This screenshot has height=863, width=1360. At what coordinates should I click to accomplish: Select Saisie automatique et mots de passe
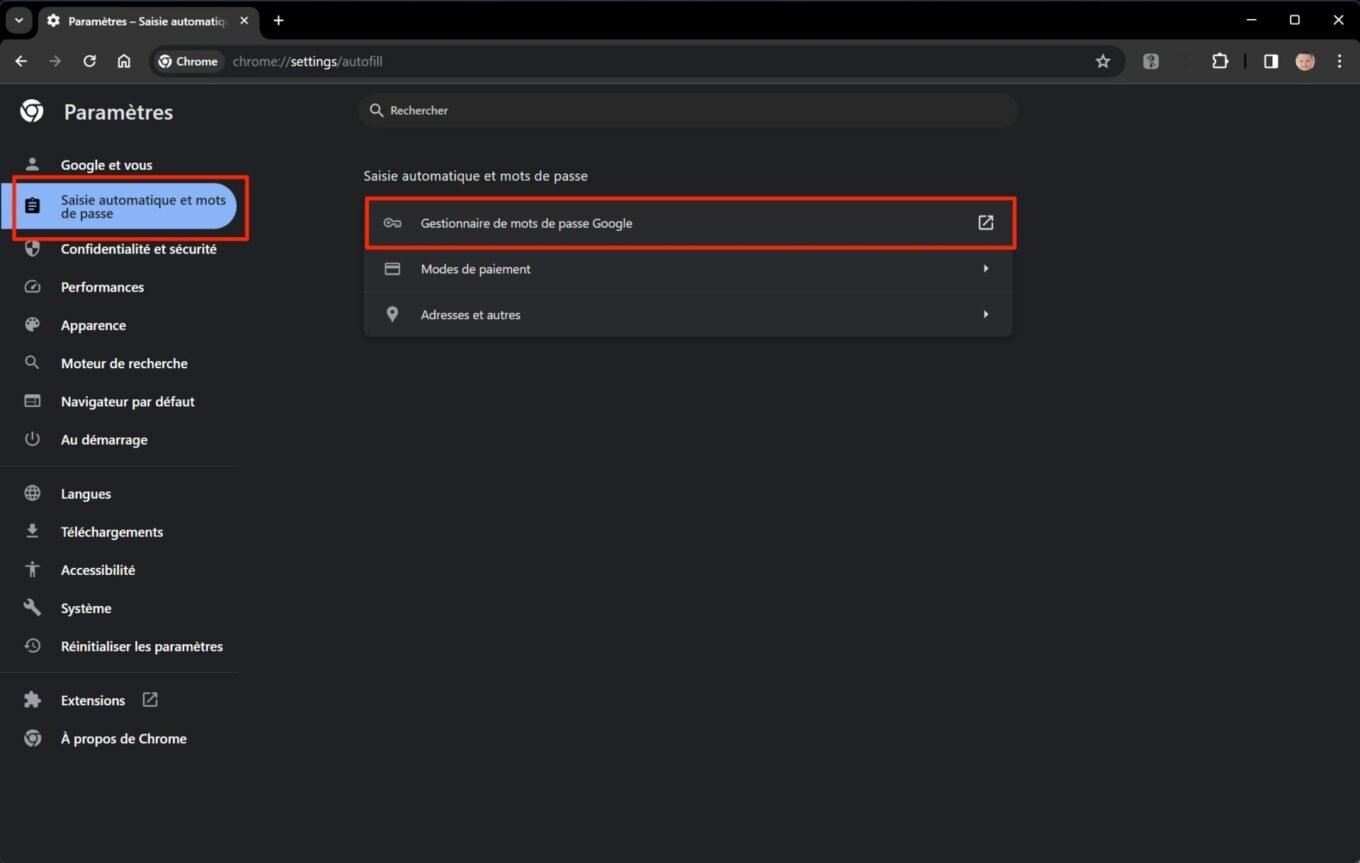click(x=119, y=207)
